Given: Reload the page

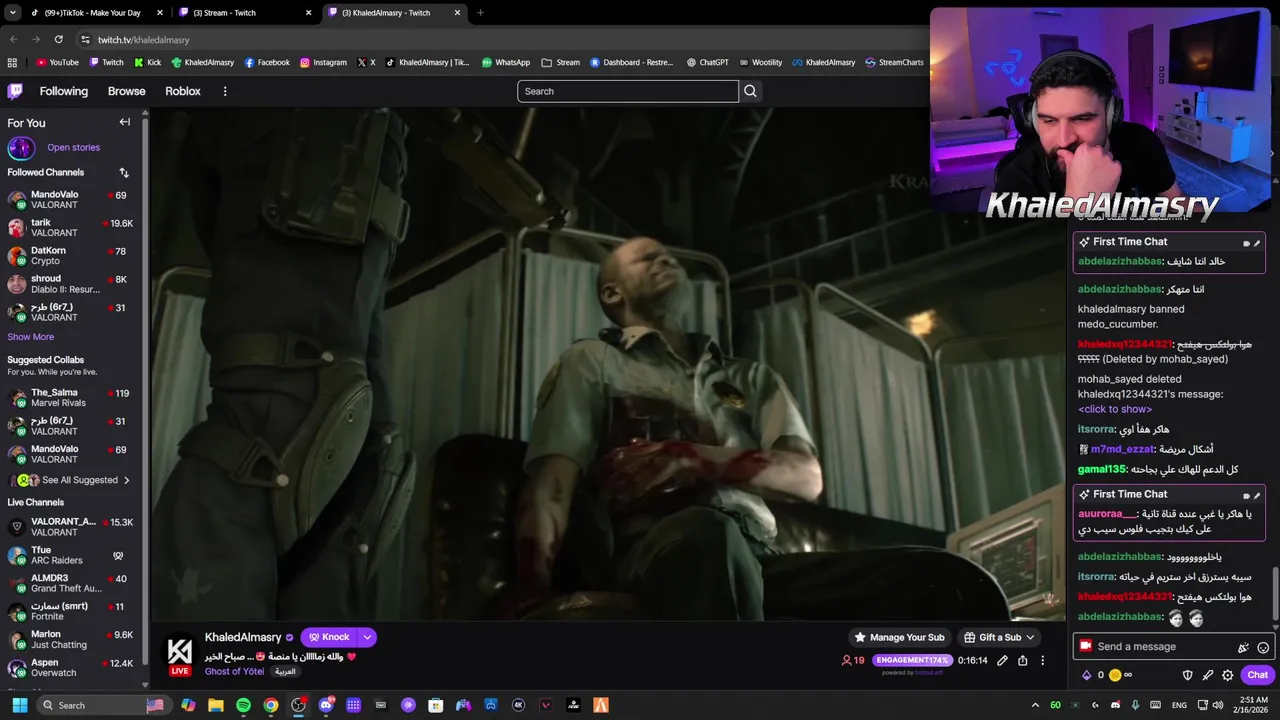Looking at the screenshot, I should (x=58, y=39).
